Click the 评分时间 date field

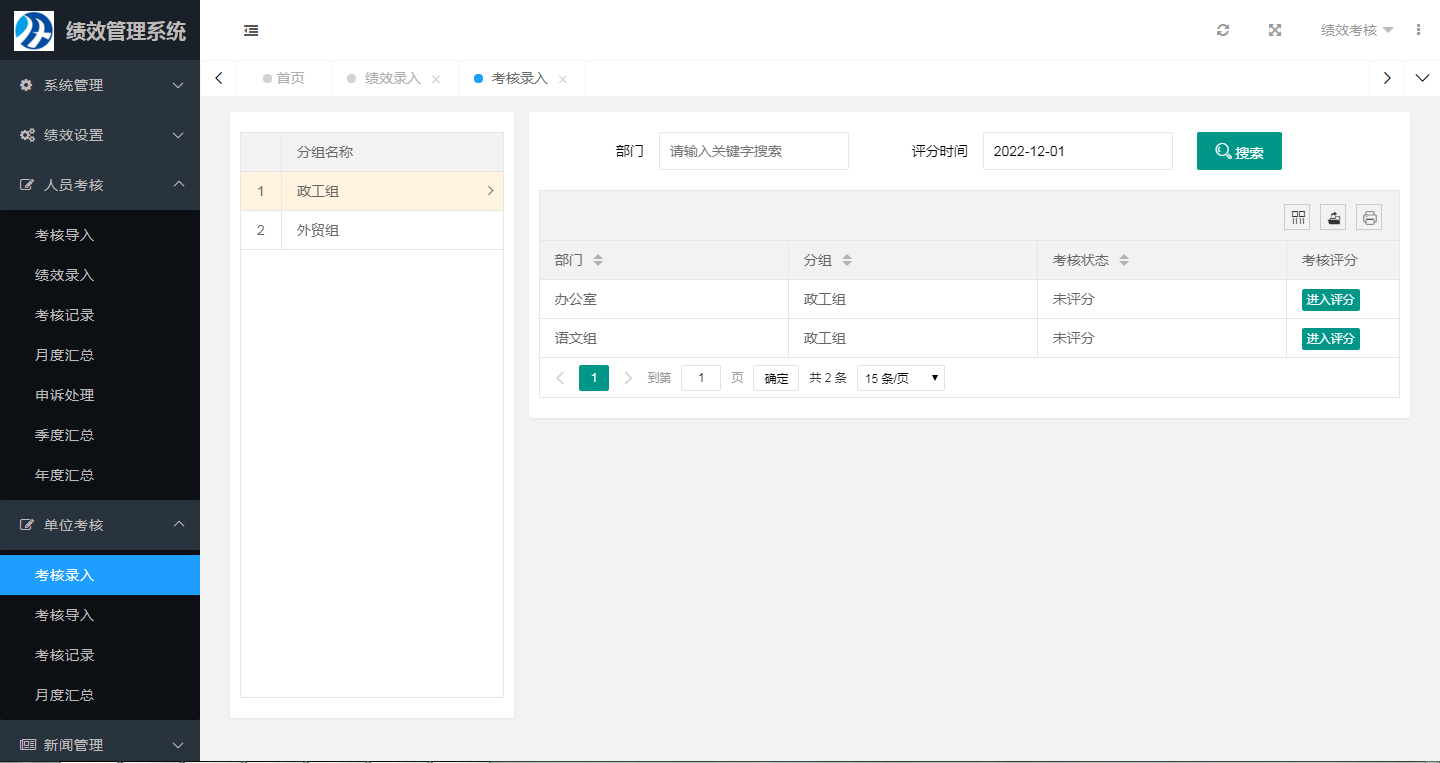1077,151
